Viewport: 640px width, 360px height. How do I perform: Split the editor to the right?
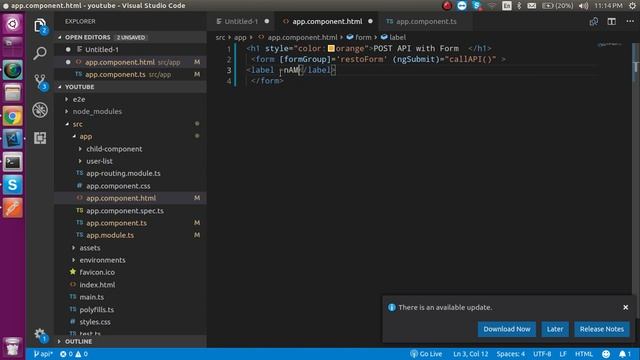pos(611,22)
